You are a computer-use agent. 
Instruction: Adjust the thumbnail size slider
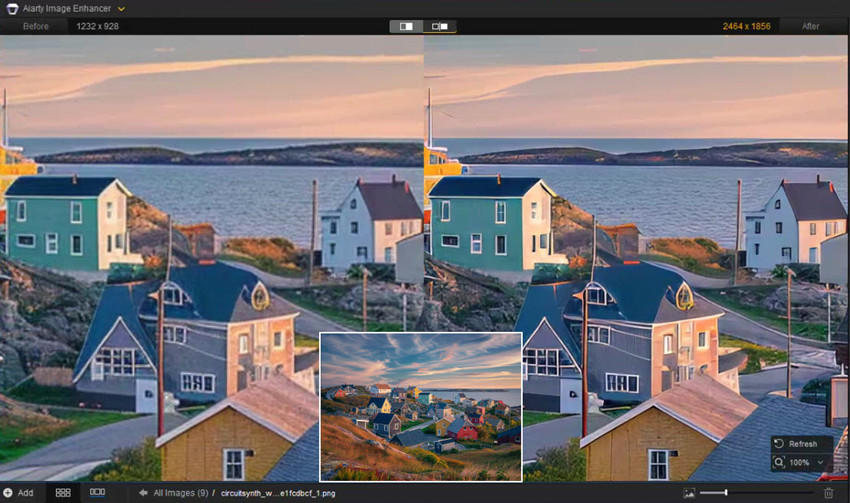(x=726, y=493)
